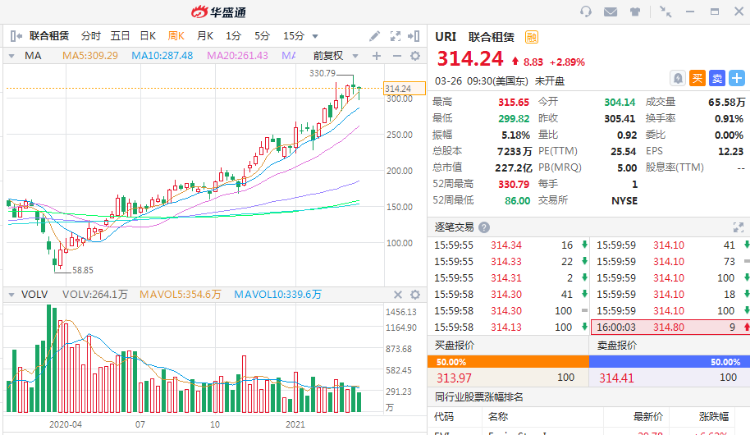Click MAVOL5:354.6万 label
The width and height of the screenshot is (750, 435).
180,294
